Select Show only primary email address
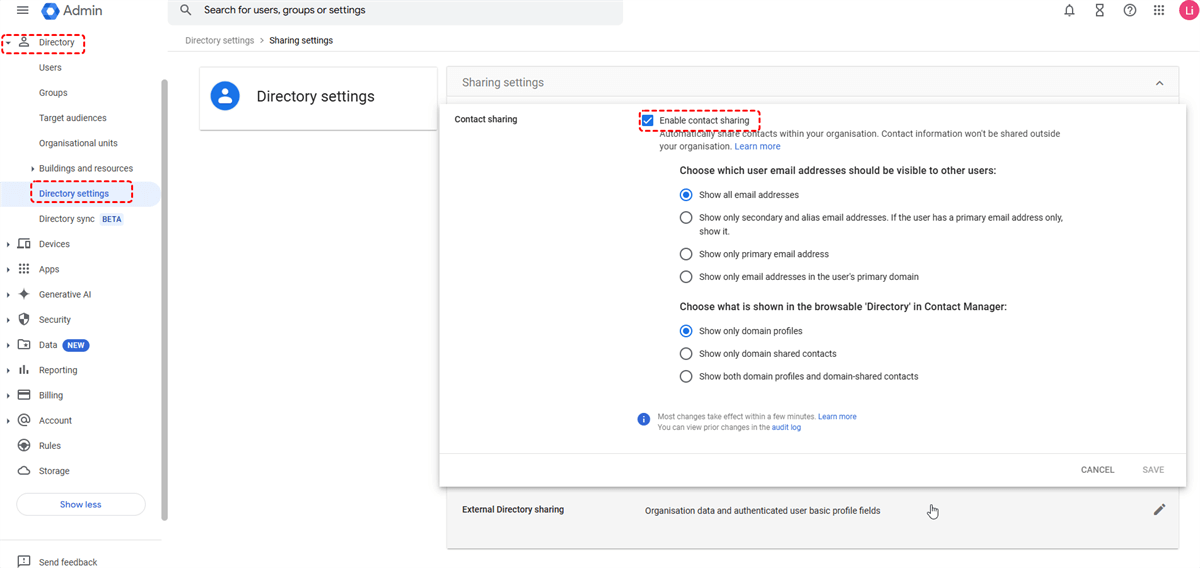The width and height of the screenshot is (1200, 568). 686,254
